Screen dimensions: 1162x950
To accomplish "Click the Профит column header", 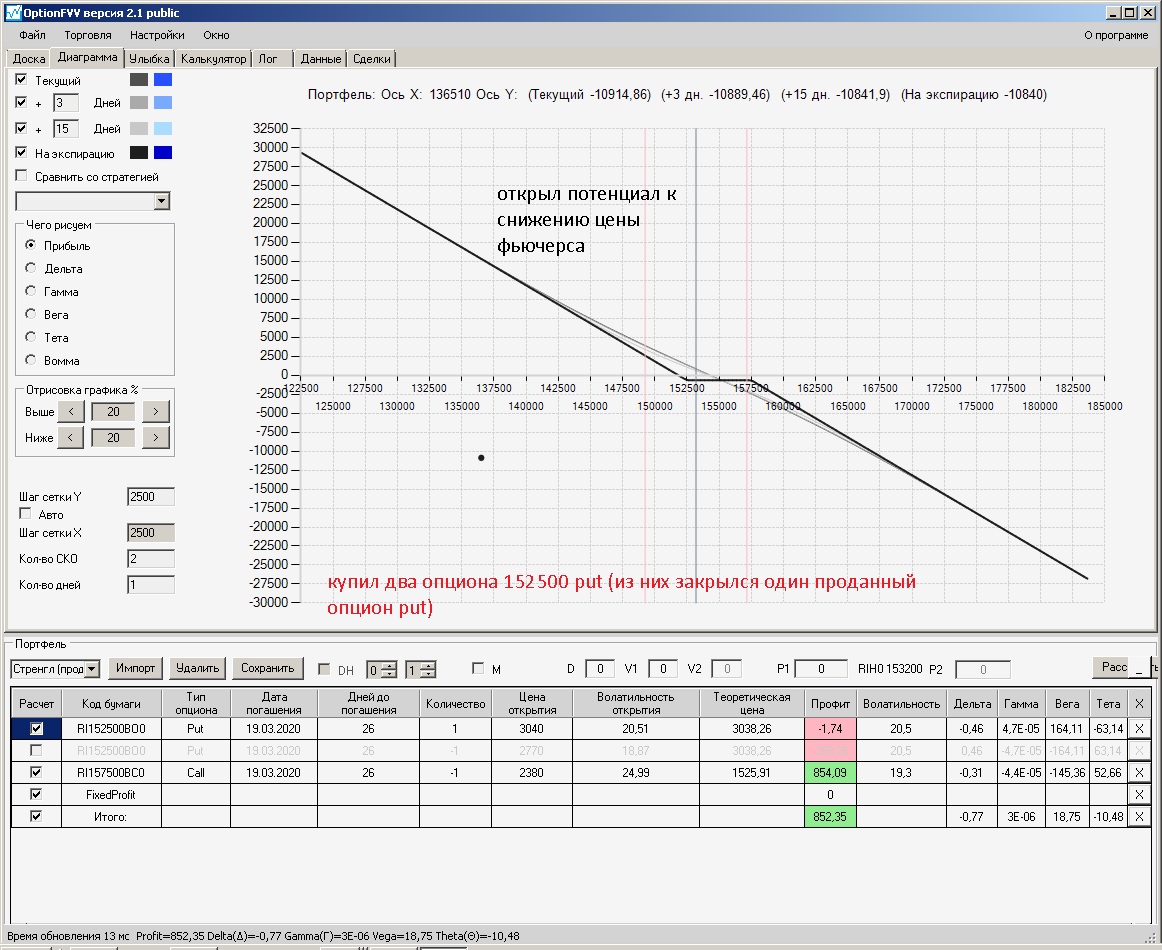I will (830, 703).
